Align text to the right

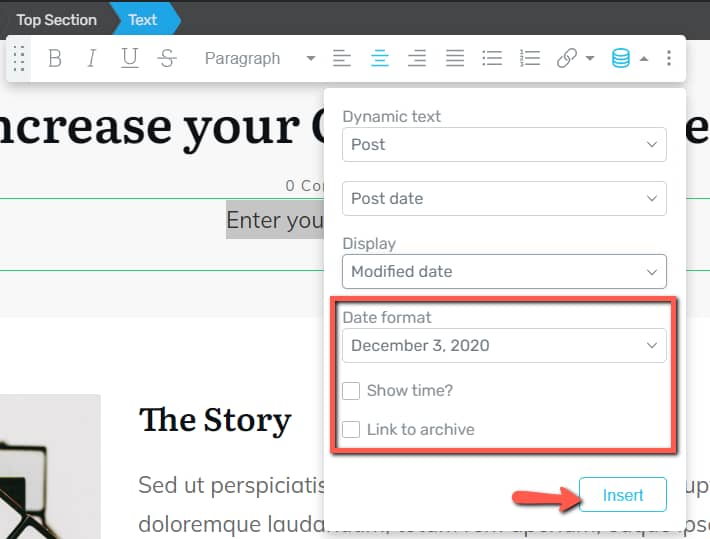pyautogui.click(x=417, y=59)
